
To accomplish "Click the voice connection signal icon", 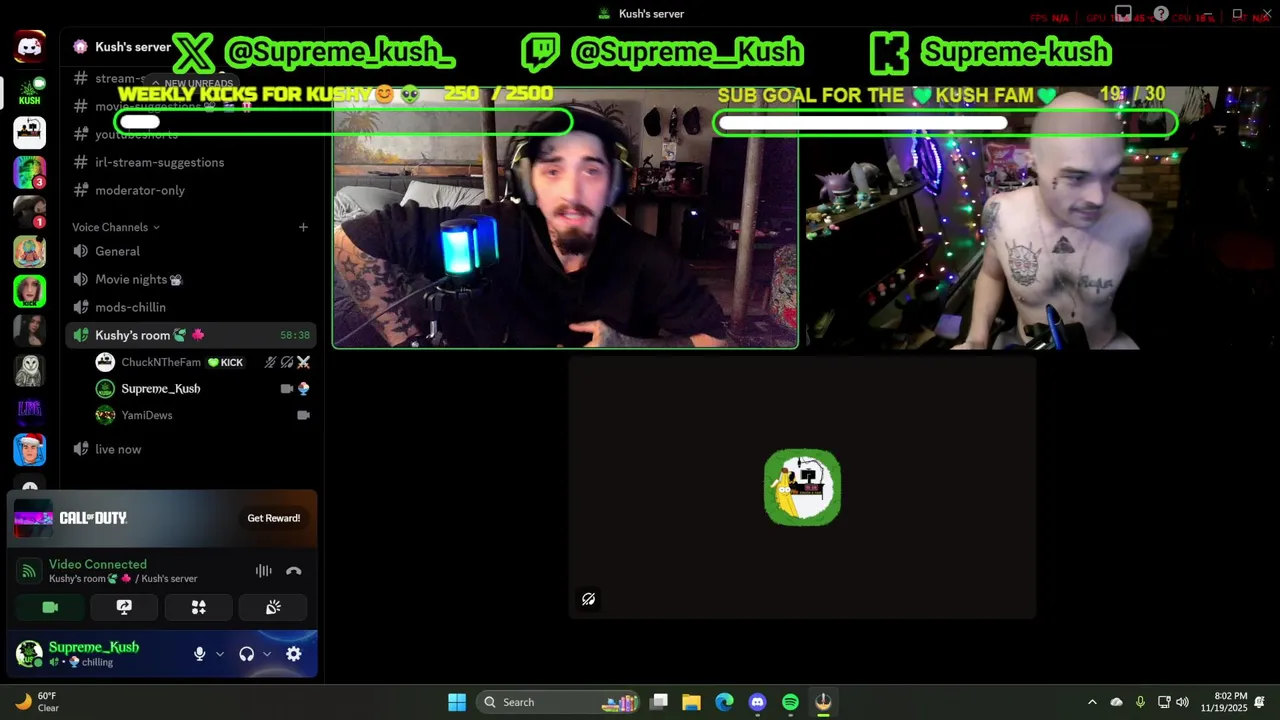I will [x=29, y=571].
